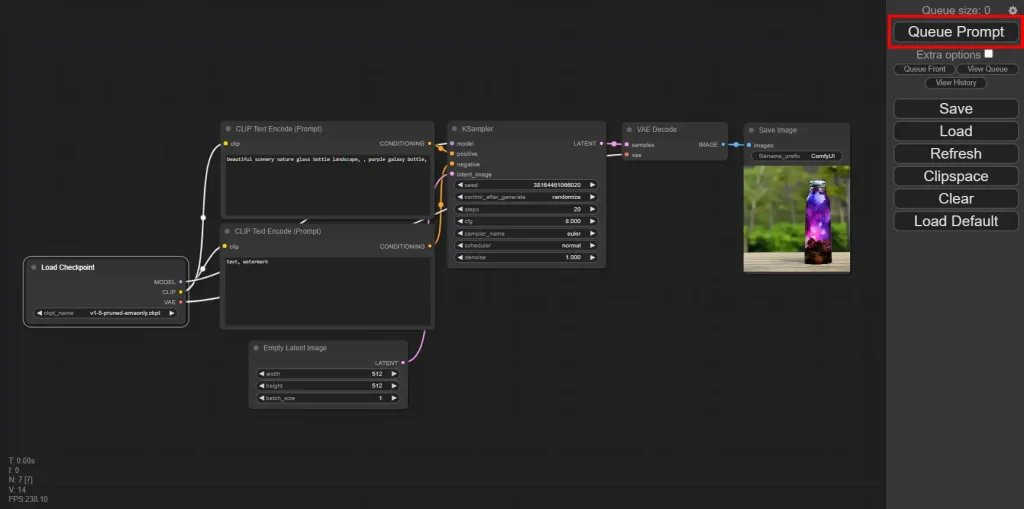Collapse the Empty Latent Image node via its dot

pos(256,348)
